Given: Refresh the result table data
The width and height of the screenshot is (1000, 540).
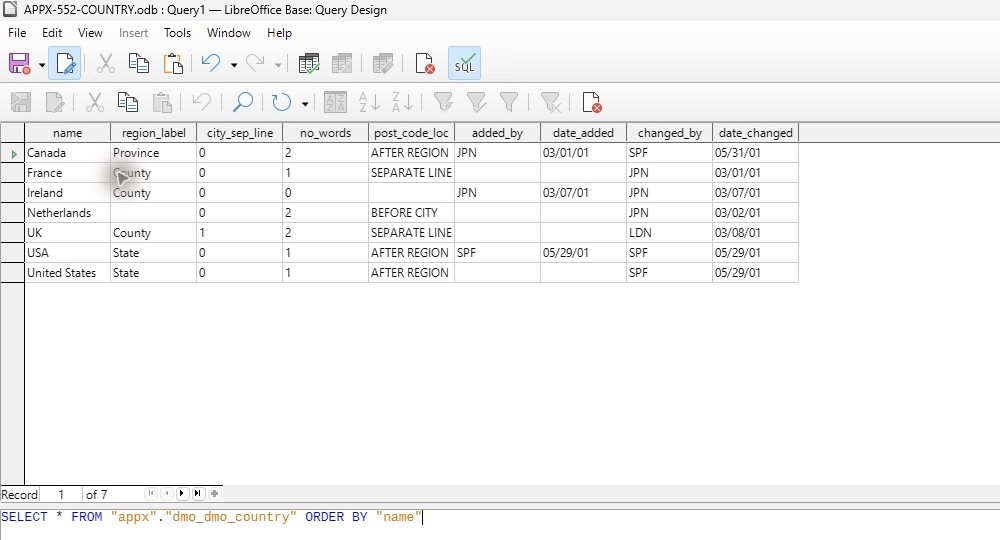Looking at the screenshot, I should pyautogui.click(x=281, y=102).
